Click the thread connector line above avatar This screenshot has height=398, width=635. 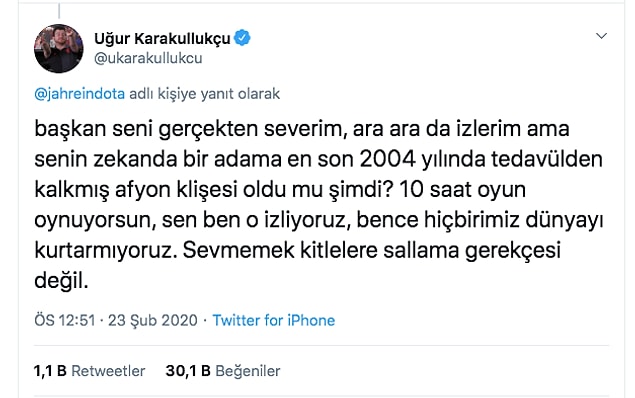pyautogui.click(x=59, y=11)
